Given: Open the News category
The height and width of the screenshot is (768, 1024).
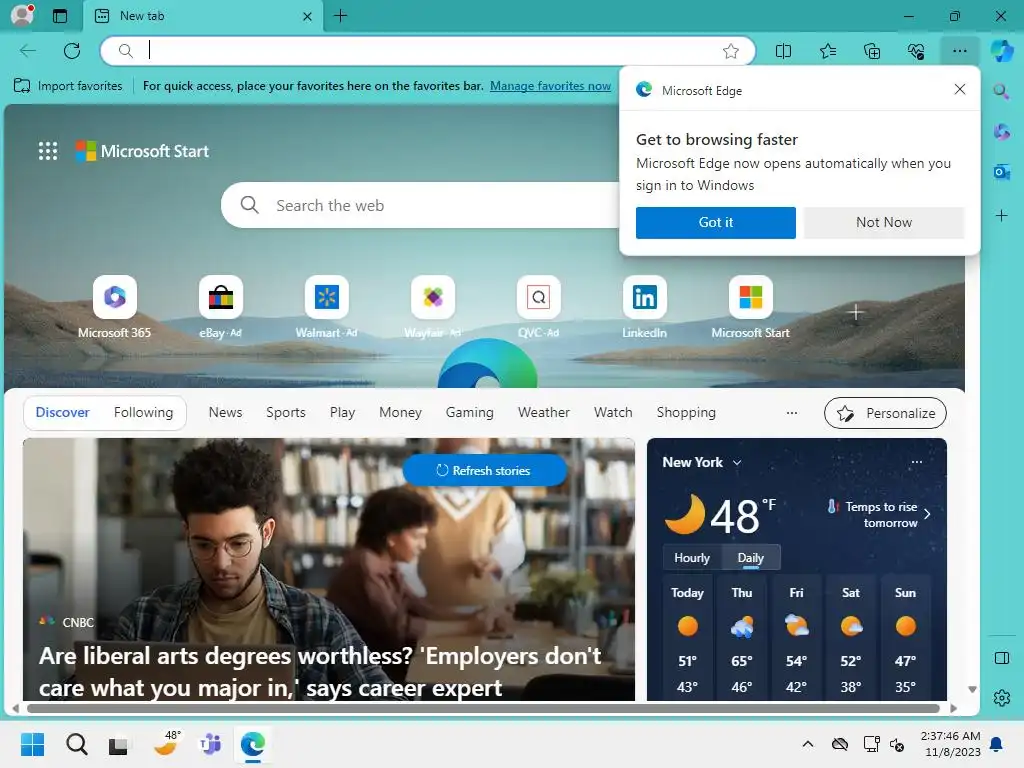Looking at the screenshot, I should (x=225, y=413).
